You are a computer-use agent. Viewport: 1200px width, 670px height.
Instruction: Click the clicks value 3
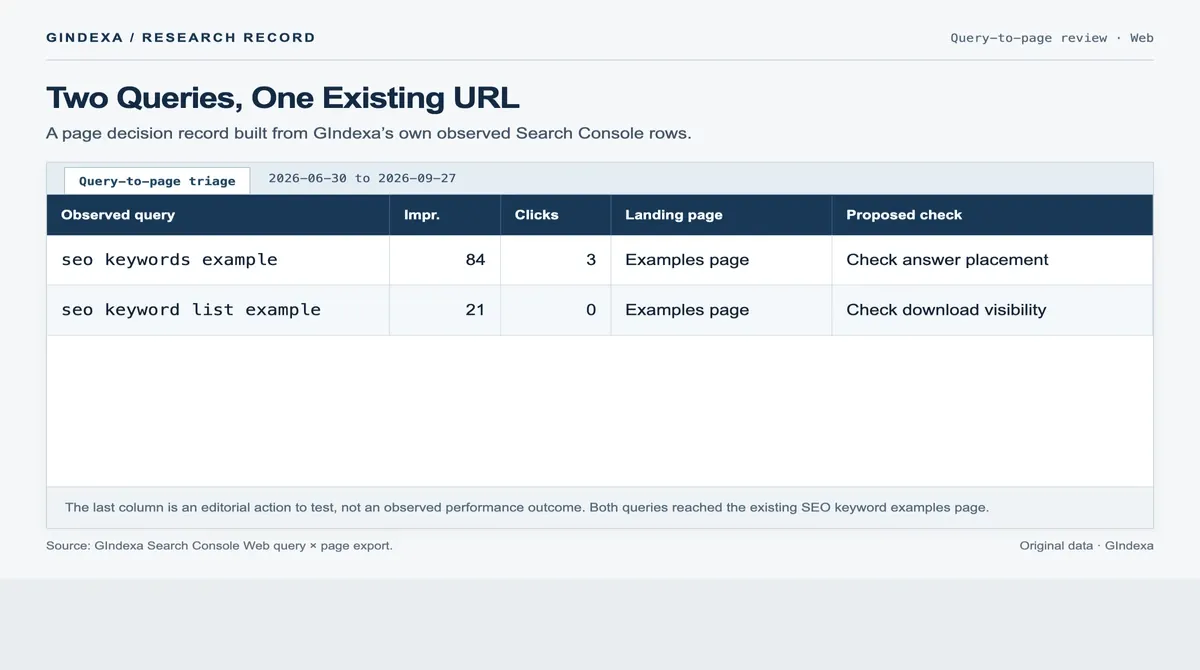(x=591, y=260)
